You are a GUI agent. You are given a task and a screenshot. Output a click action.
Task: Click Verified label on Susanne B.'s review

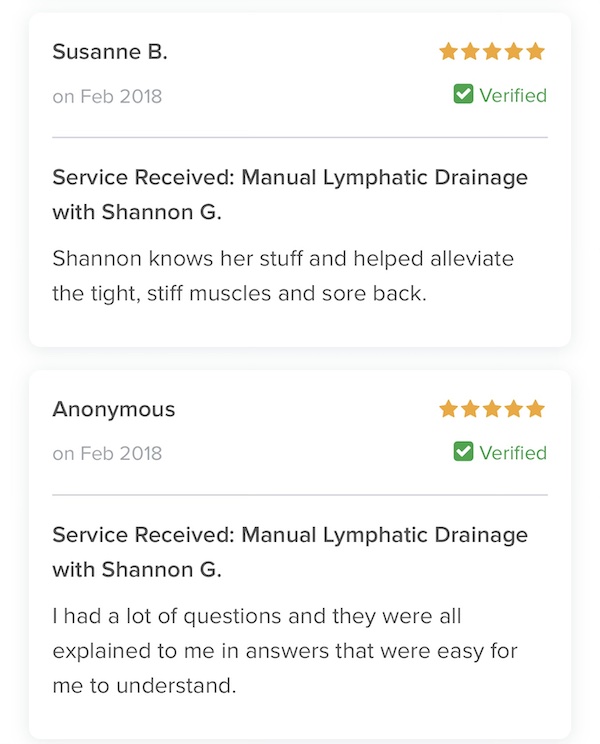coord(513,95)
